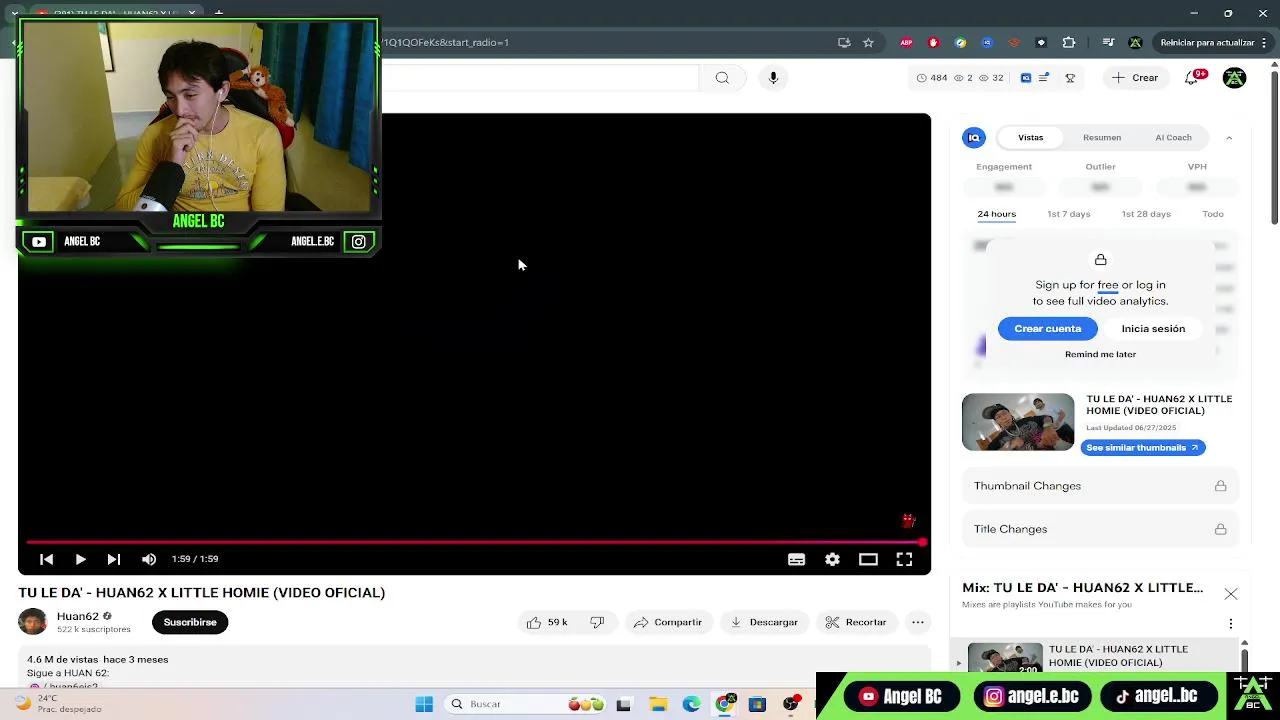Click the vidIQ logo in YouTube header
The height and width of the screenshot is (720, 1280).
pyautogui.click(x=1026, y=78)
